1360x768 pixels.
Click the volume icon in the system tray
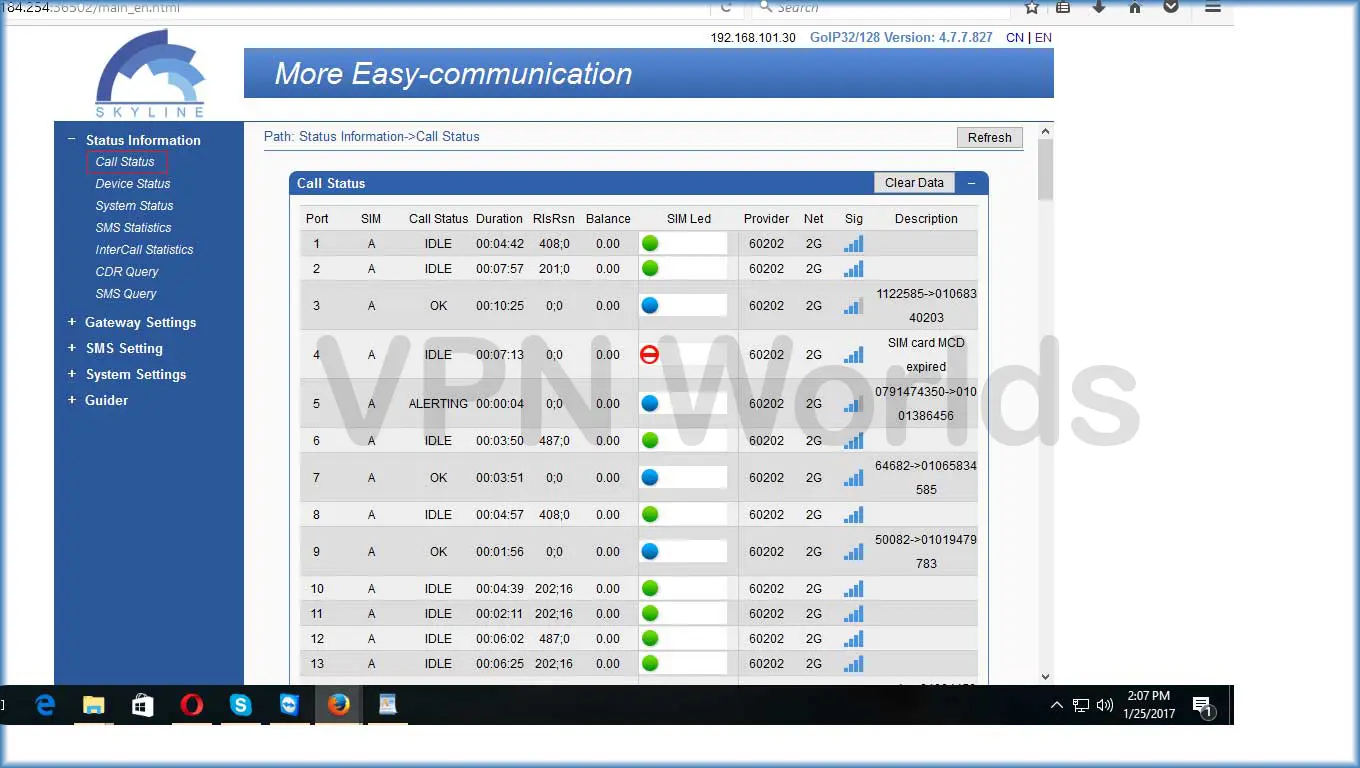point(1104,705)
